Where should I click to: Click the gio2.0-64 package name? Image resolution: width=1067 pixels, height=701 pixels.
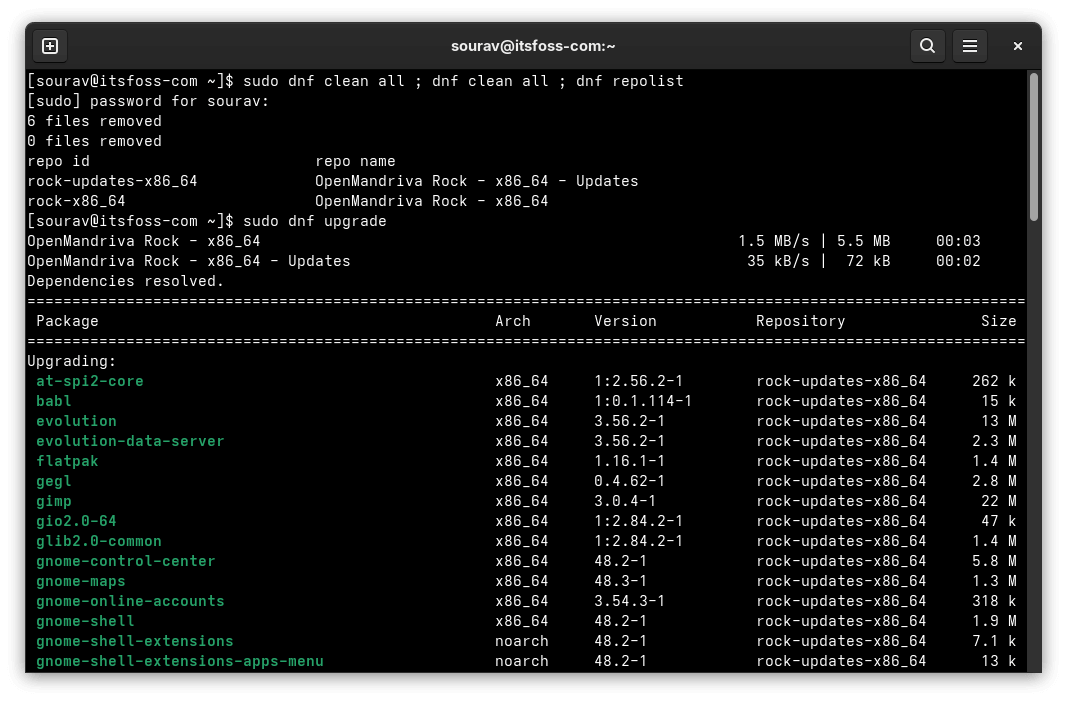(x=76, y=521)
